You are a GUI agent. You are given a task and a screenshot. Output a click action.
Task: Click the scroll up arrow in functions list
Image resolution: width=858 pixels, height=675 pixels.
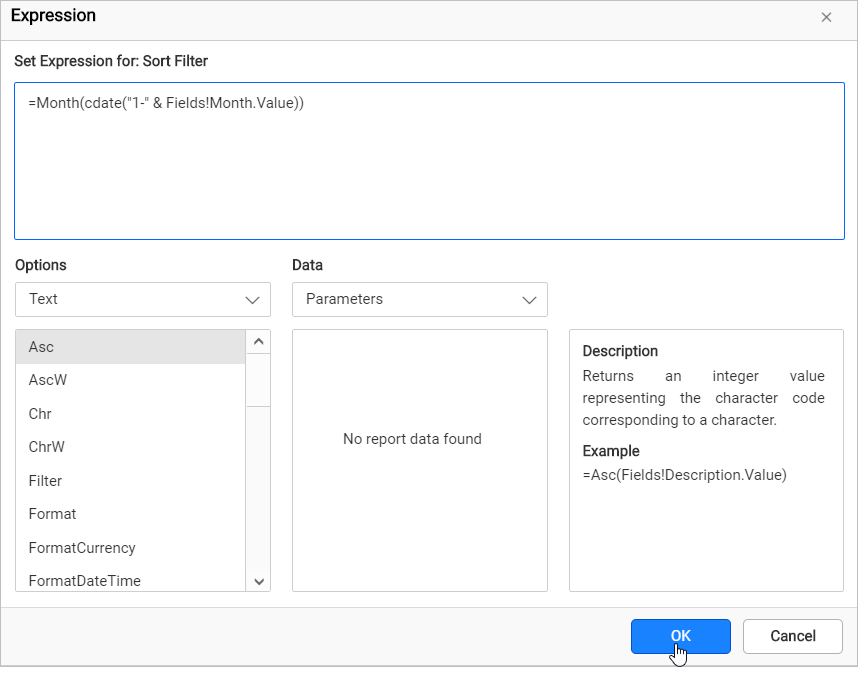click(258, 342)
